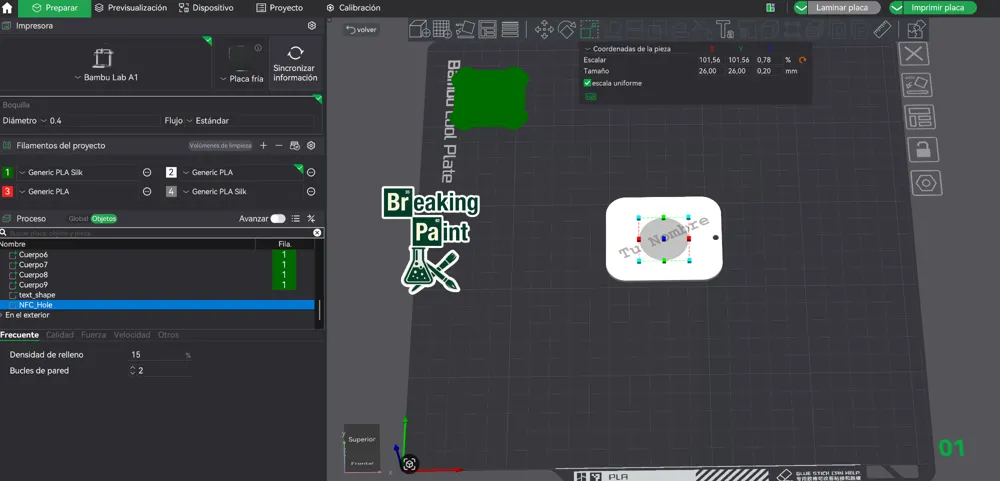Click gray filament 4 color swatch
This screenshot has height=481, width=1000.
click(171, 191)
